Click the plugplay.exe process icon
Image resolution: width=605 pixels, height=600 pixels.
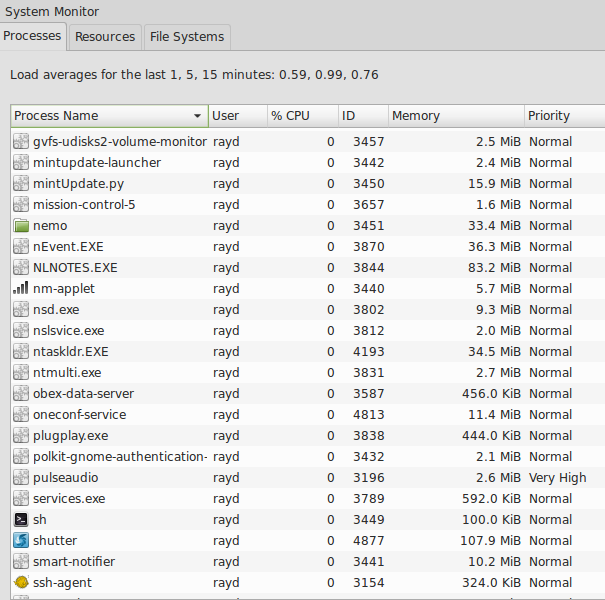pos(21,435)
